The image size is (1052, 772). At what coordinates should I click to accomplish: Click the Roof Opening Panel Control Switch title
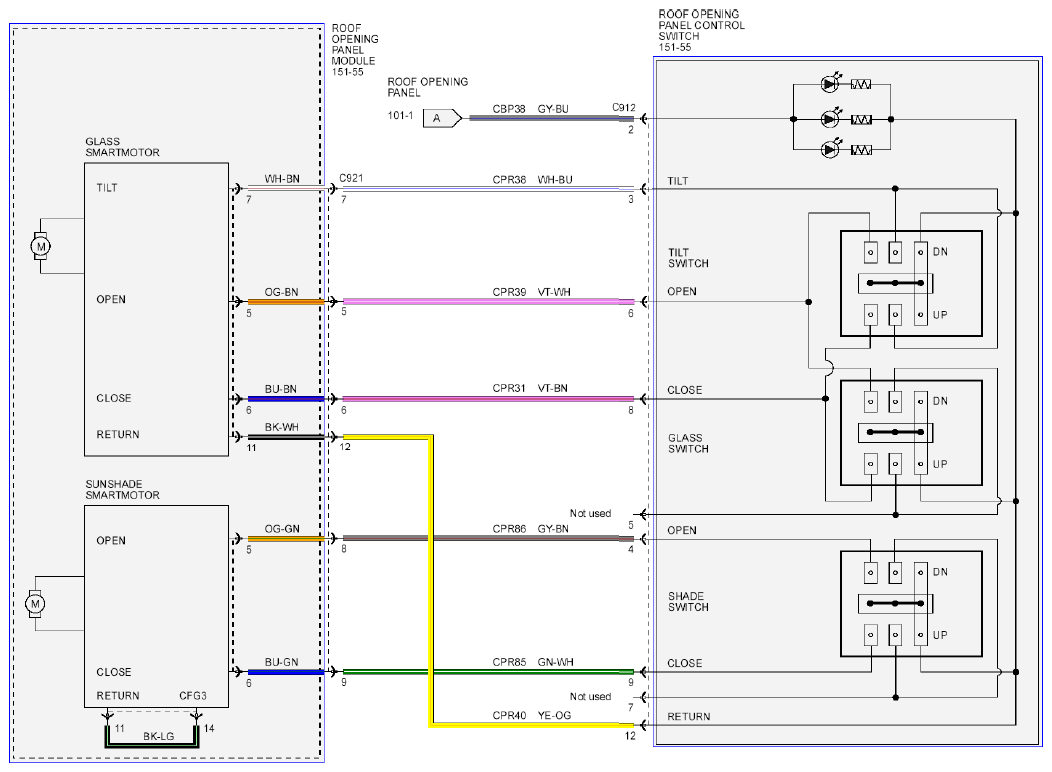click(x=701, y=30)
